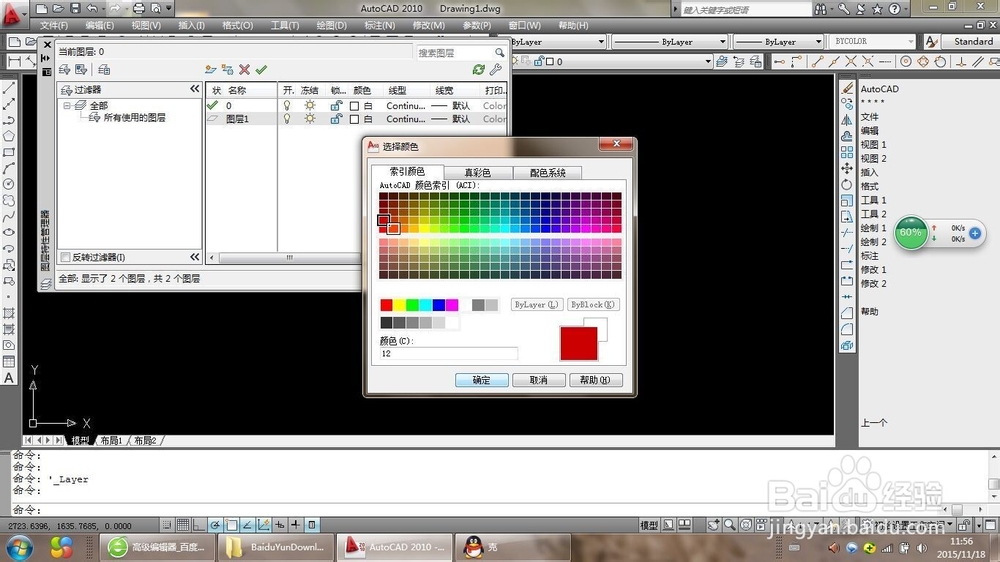The width and height of the screenshot is (1000, 562).
Task: Click the New Group Filter icon
Action: 81,70
